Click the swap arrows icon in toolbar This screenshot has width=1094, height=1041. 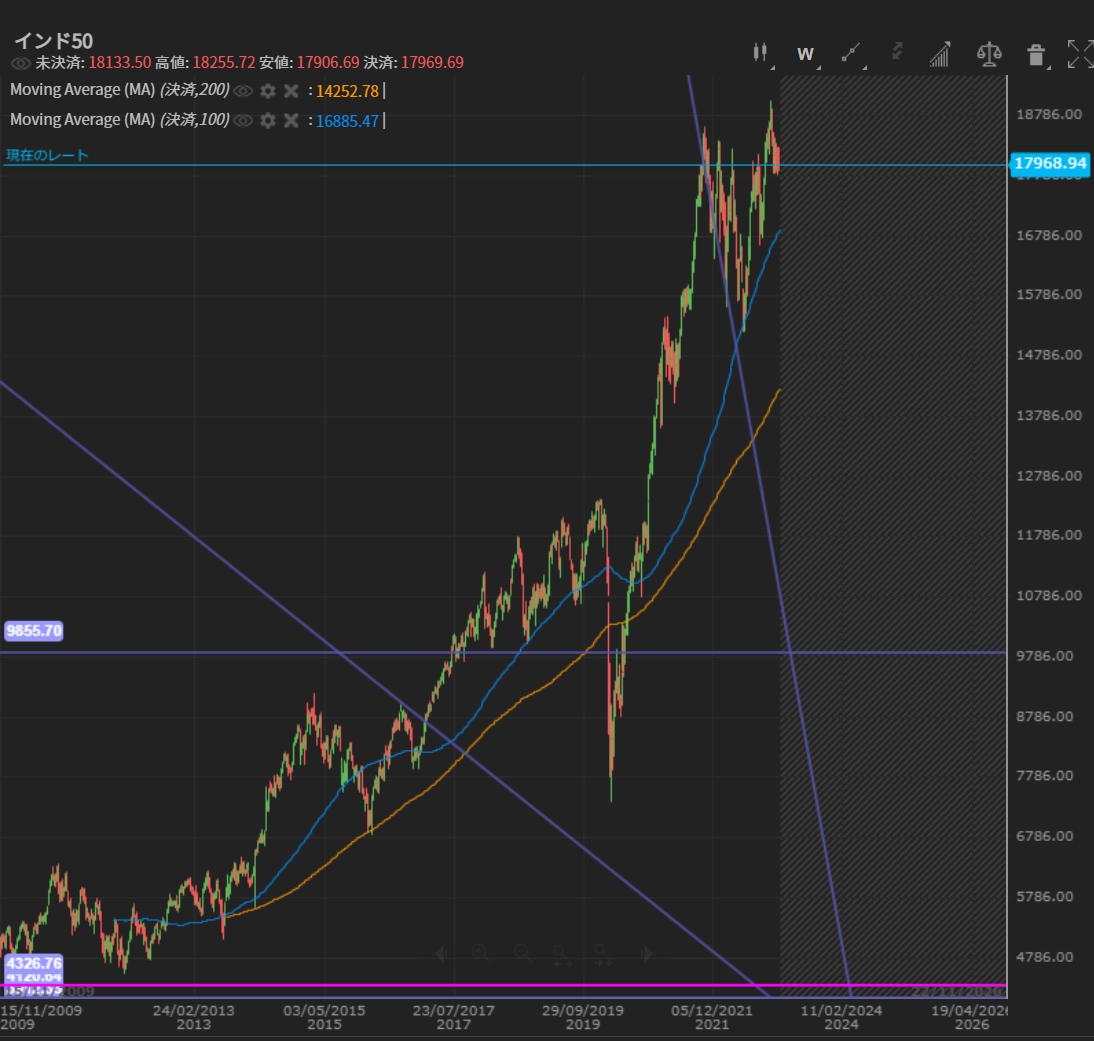[897, 54]
